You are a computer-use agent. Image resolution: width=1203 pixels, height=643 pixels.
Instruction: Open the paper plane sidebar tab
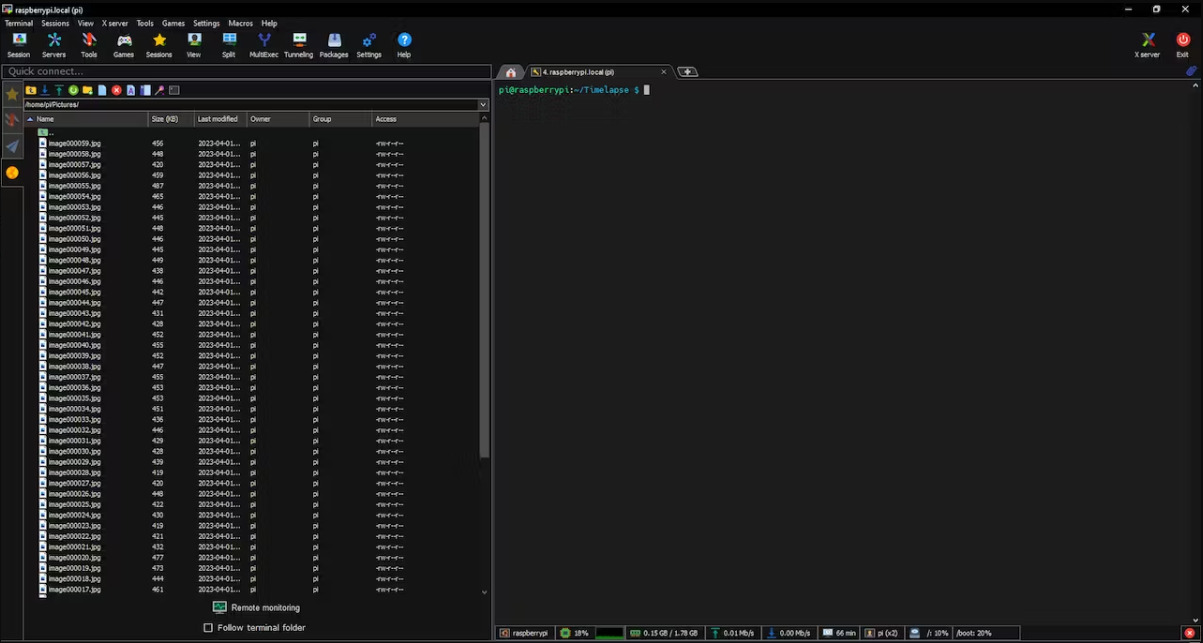coord(12,147)
